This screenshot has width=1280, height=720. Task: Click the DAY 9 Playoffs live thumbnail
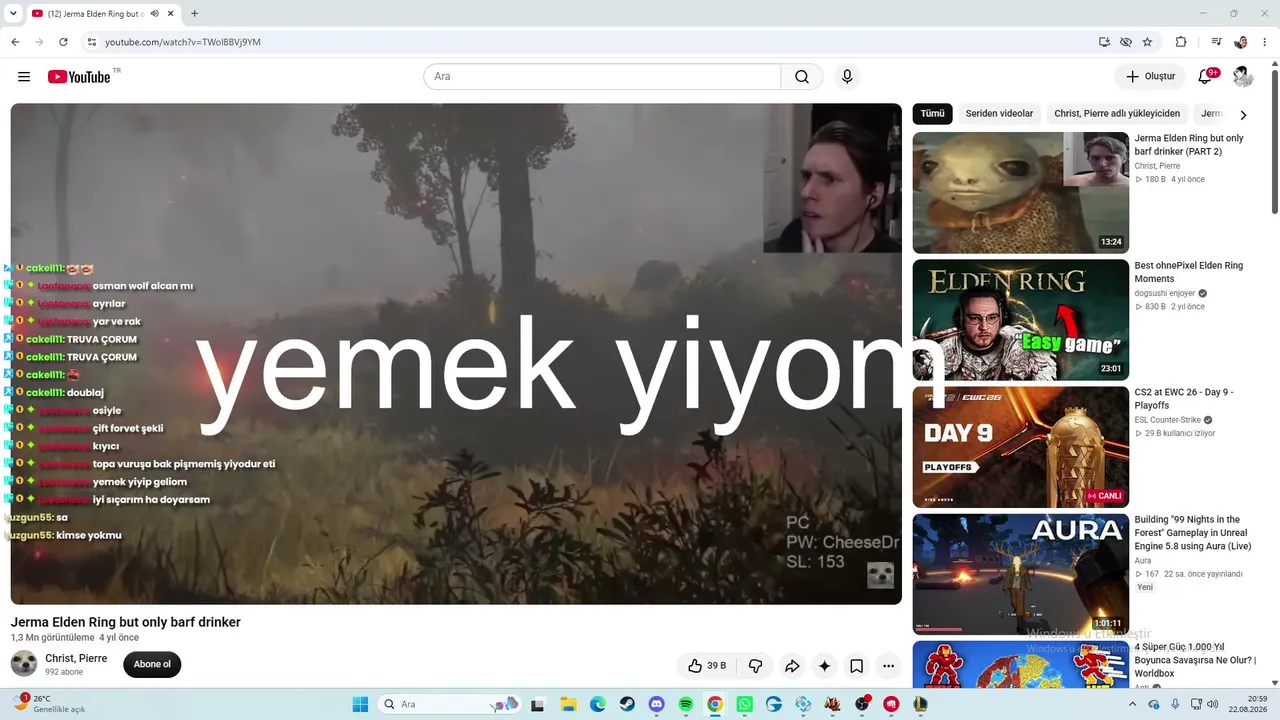pos(1021,447)
